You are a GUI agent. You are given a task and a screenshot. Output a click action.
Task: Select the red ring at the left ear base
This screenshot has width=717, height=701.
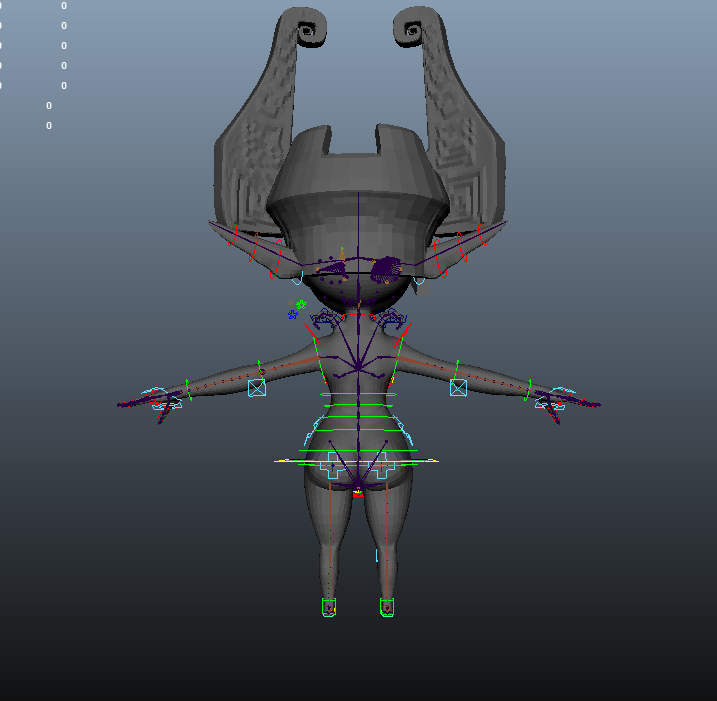tap(276, 259)
